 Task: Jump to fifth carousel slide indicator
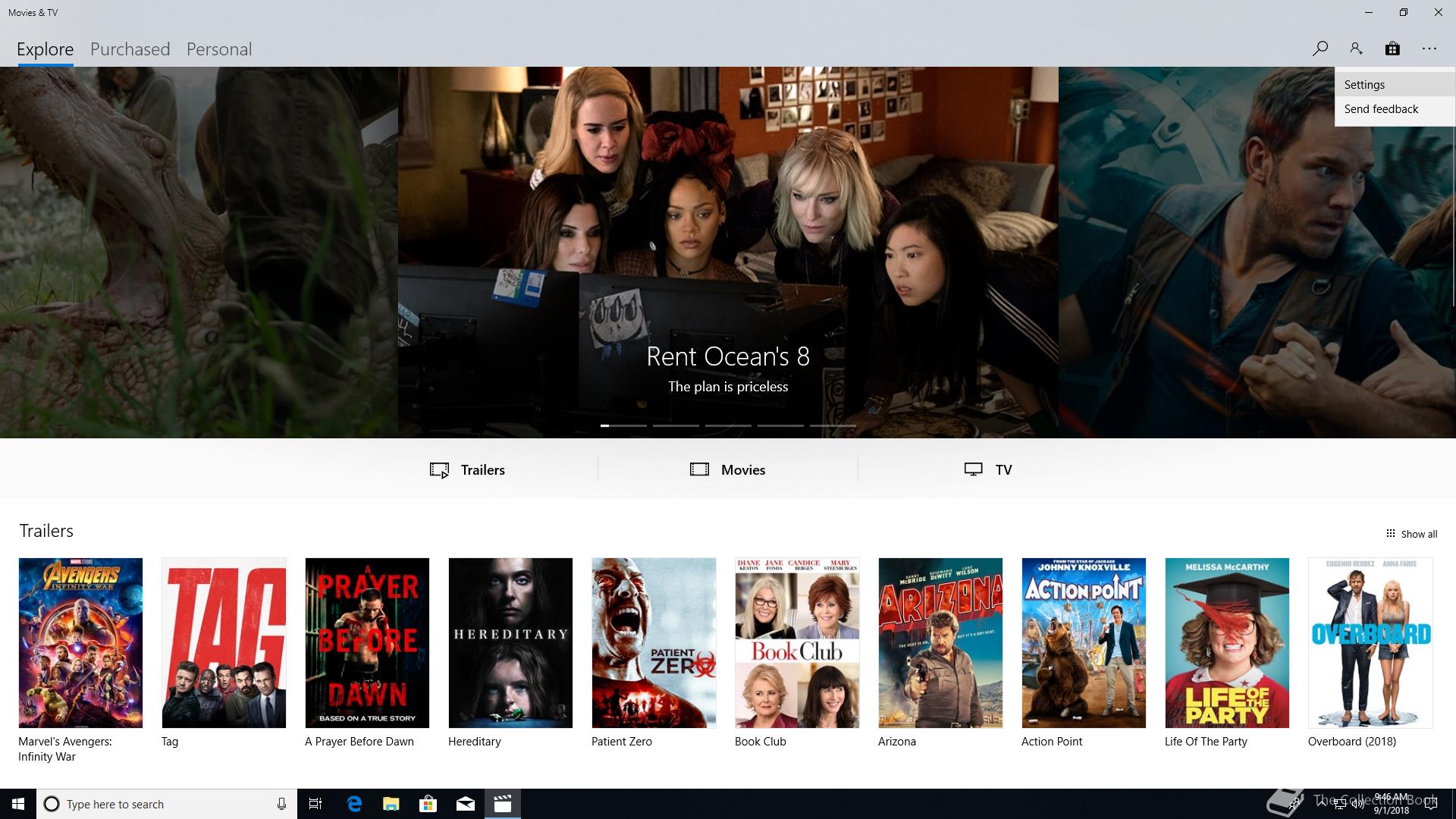pyautogui.click(x=833, y=425)
